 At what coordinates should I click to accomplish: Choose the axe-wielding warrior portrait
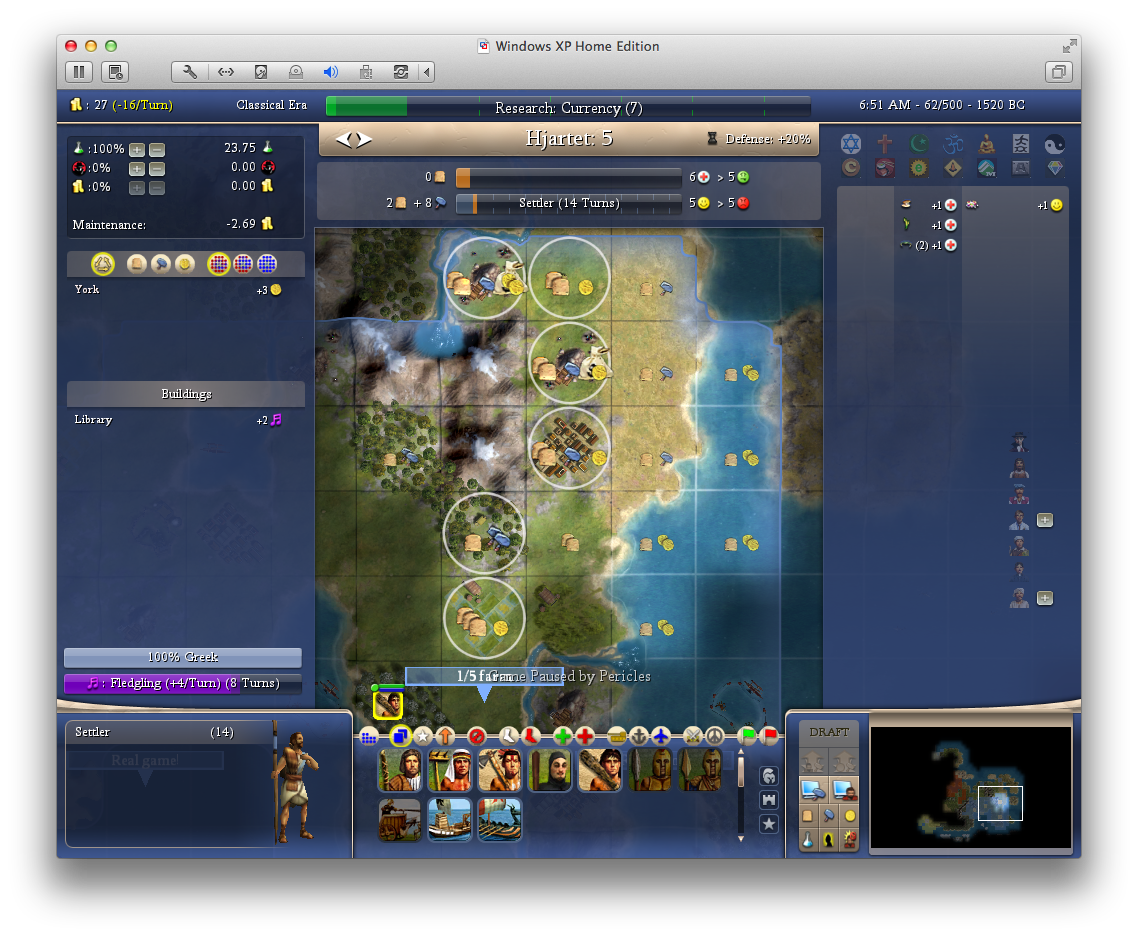(499, 770)
